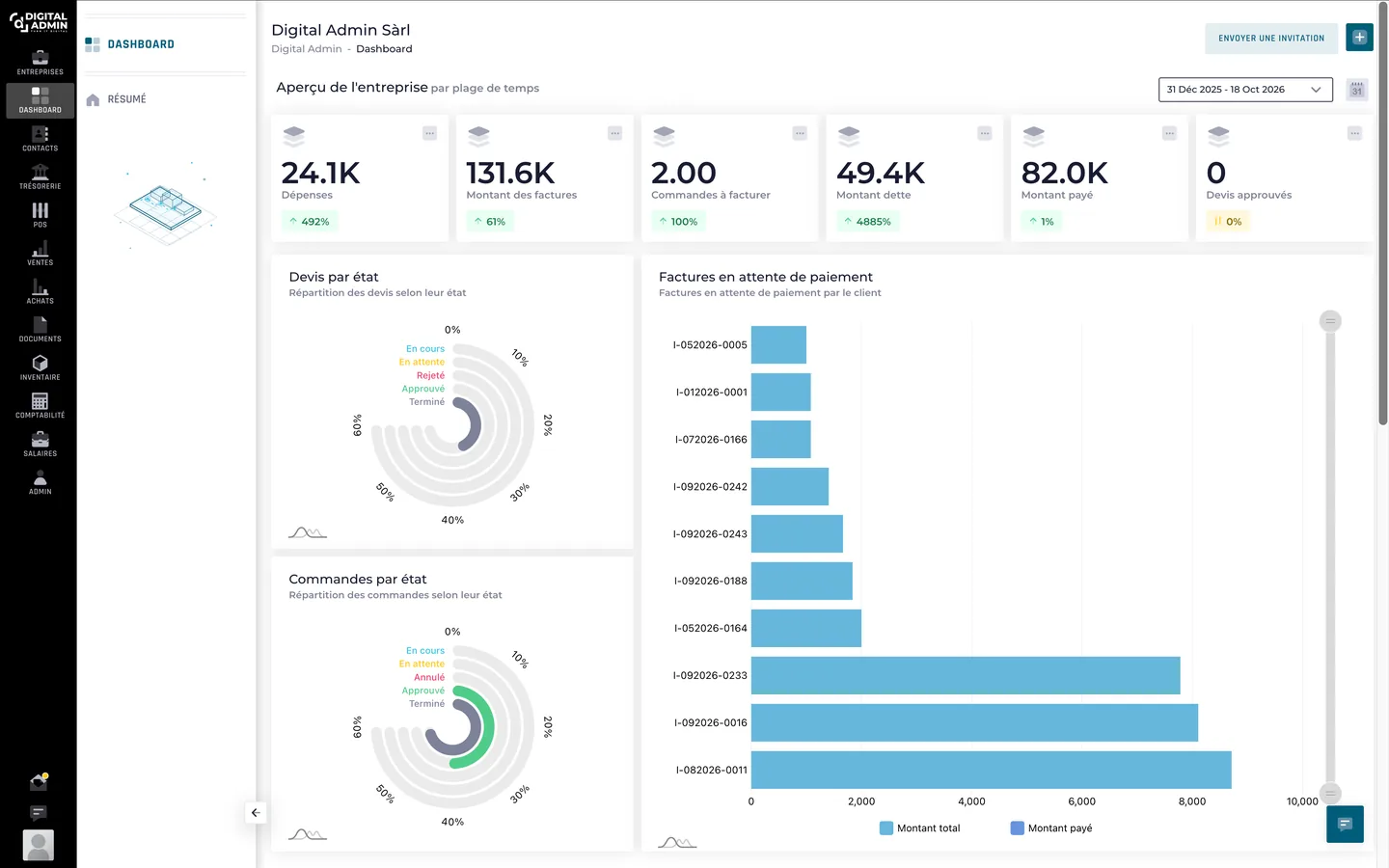Toggle Montant total legend series
This screenshot has height=868, width=1389.
tap(919, 828)
